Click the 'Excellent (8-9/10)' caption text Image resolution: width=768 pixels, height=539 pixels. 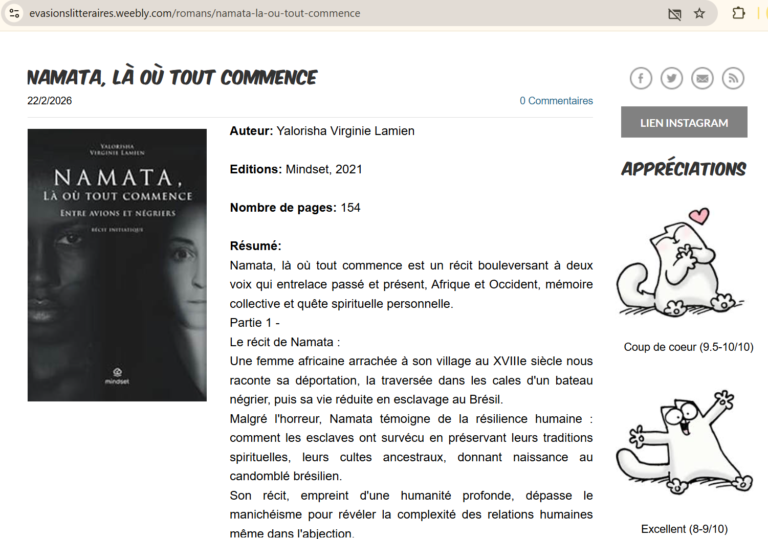(x=684, y=529)
